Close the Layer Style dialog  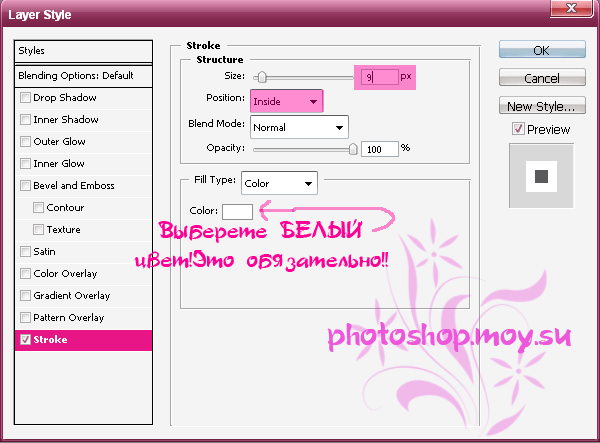[572, 8]
